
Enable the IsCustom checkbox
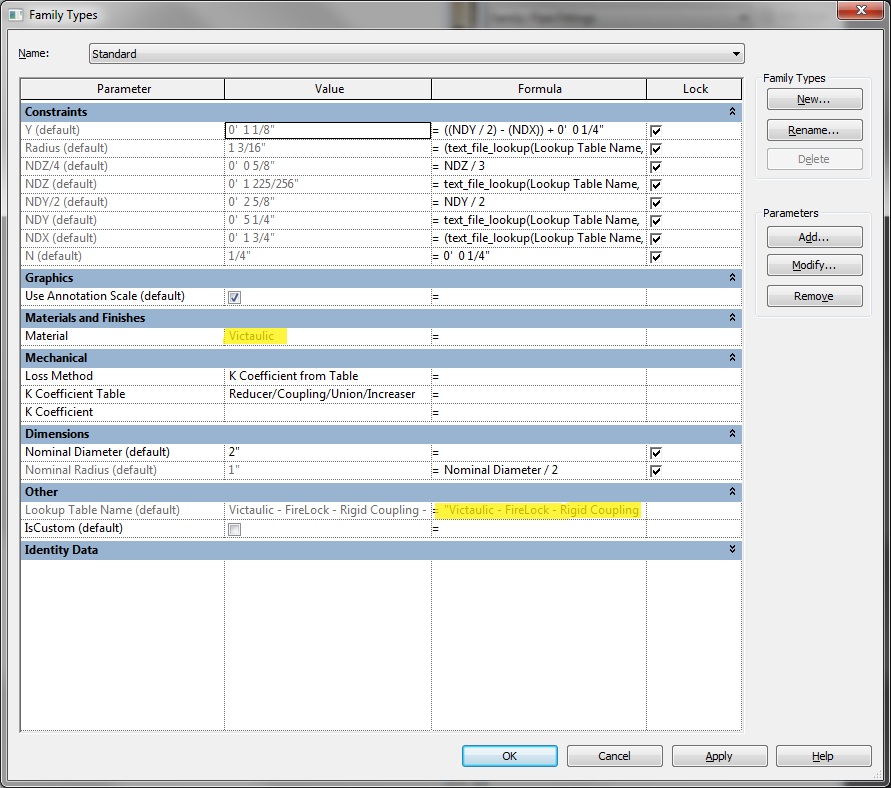[234, 529]
